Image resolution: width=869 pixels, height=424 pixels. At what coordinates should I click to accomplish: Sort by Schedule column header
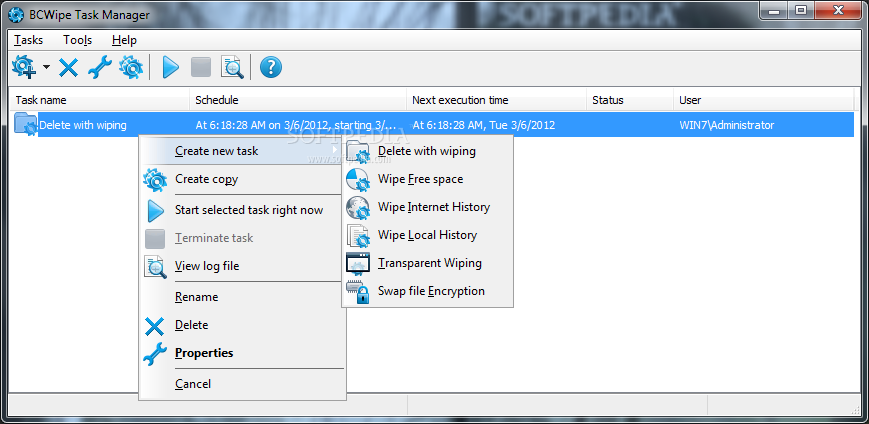click(298, 100)
